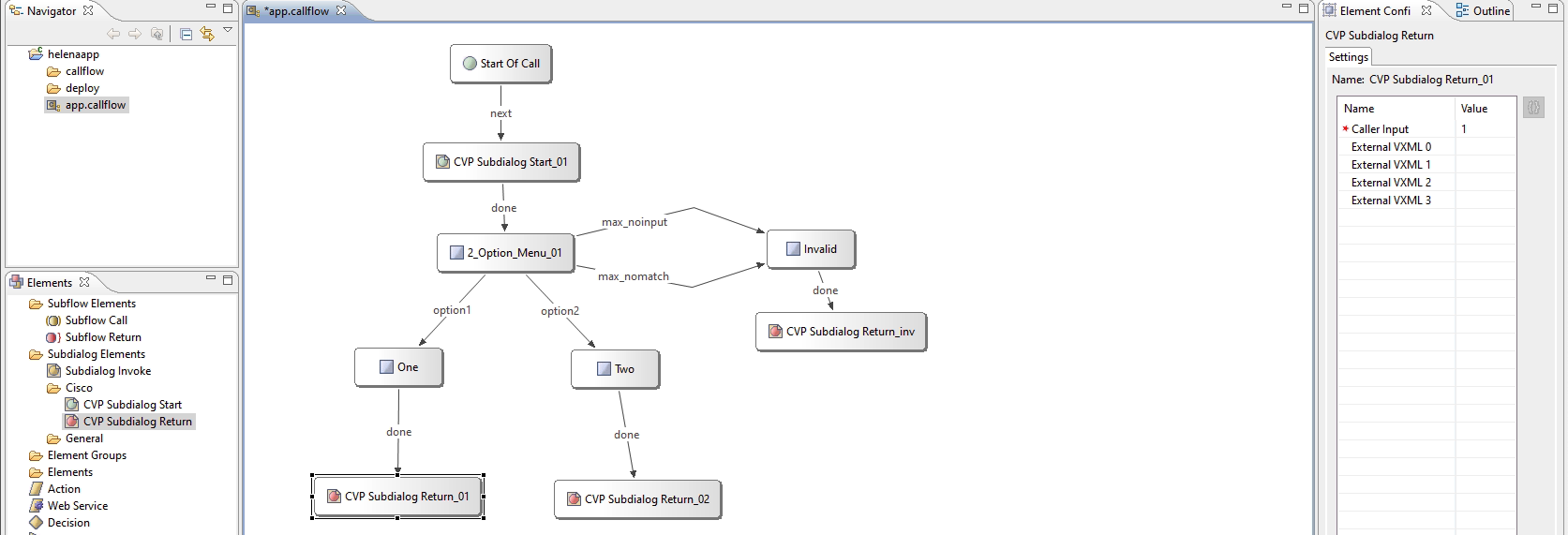Select Subflow Call in Elements panel
The height and width of the screenshot is (535, 1568).
pyautogui.click(x=96, y=320)
